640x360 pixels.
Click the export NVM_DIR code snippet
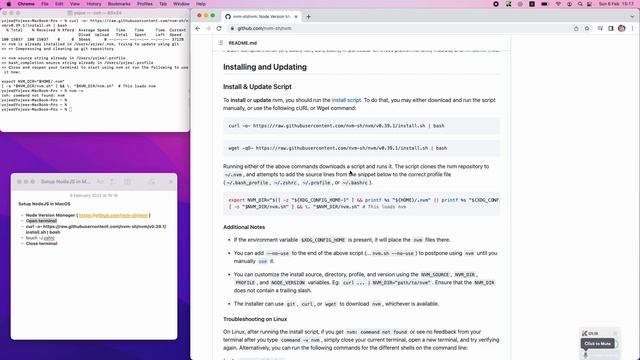pos(361,203)
